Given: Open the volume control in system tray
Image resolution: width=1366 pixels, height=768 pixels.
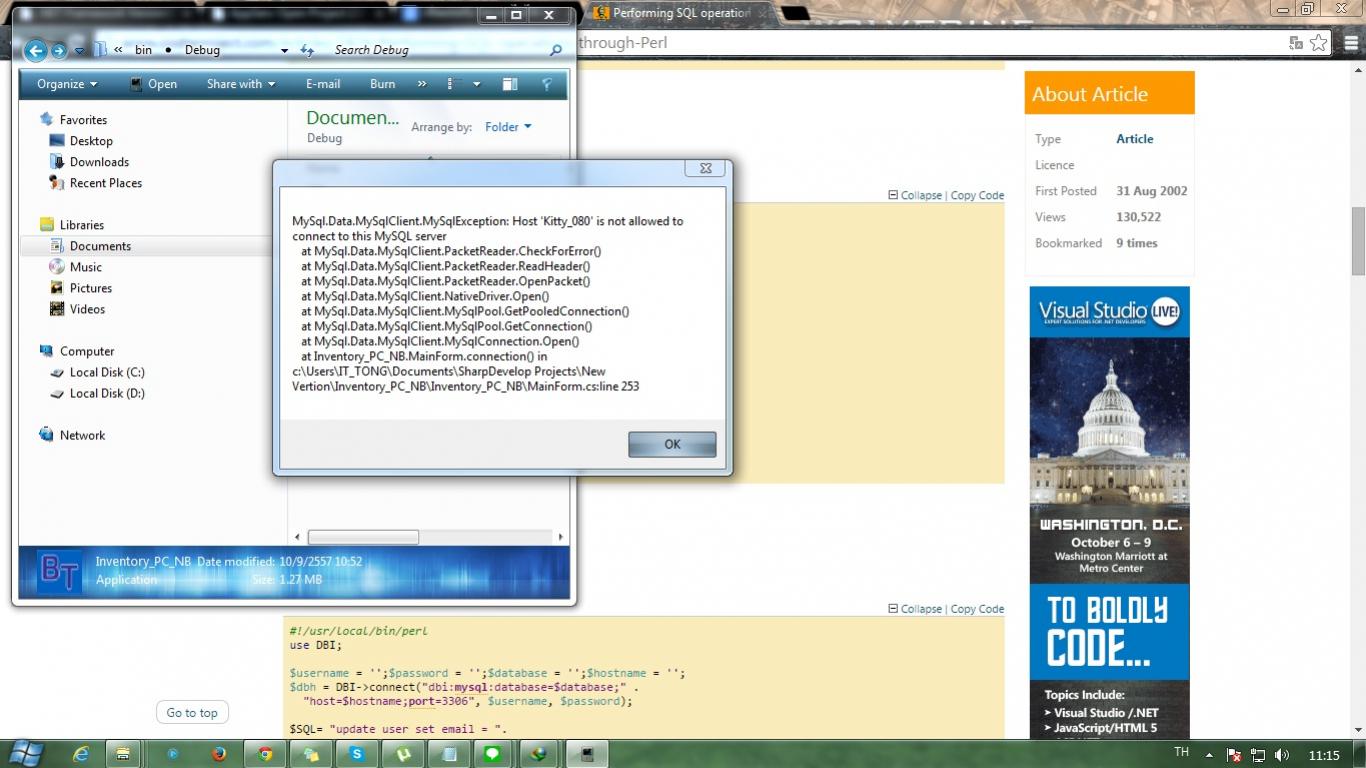Looking at the screenshot, I should [x=1282, y=755].
